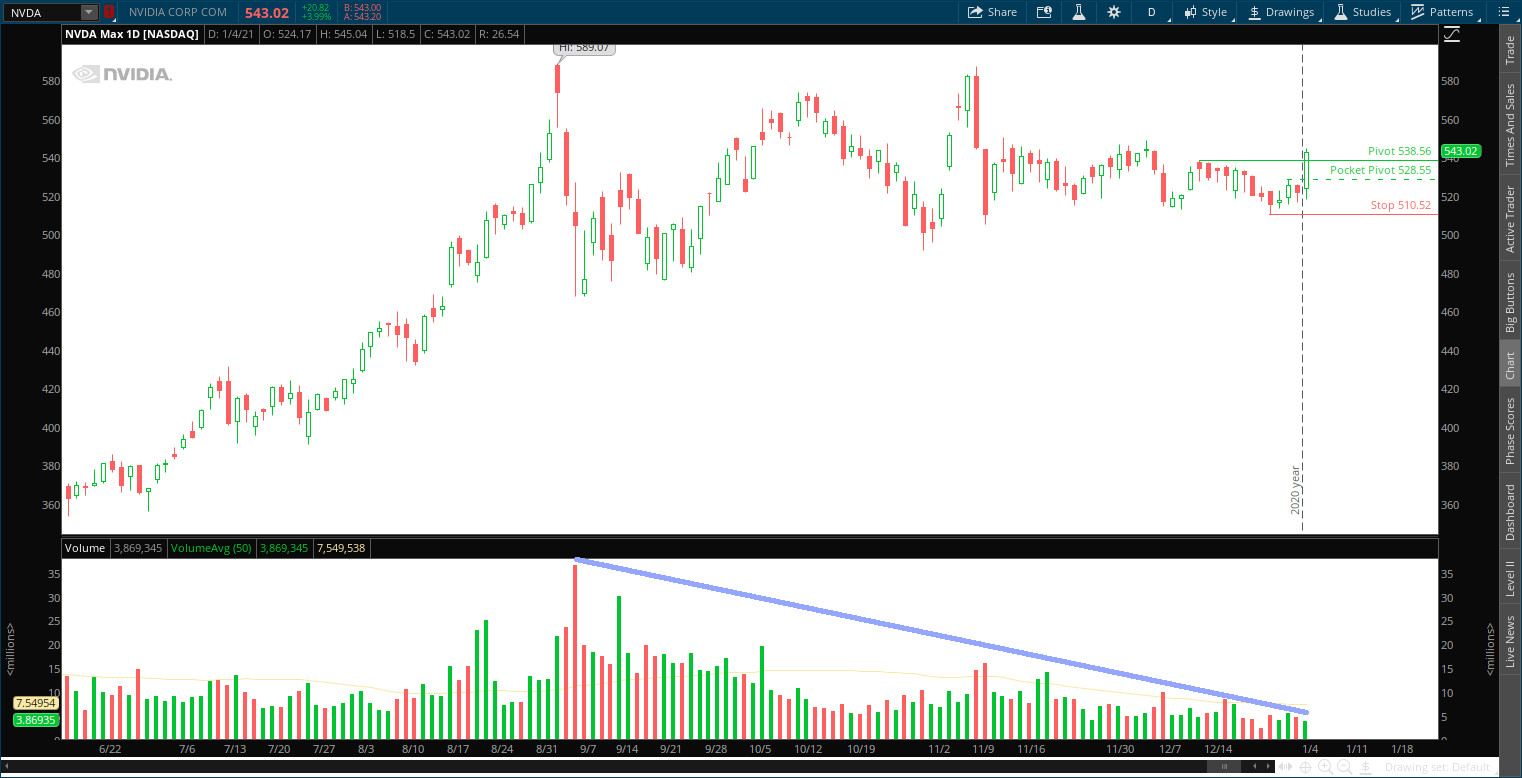This screenshot has height=778, width=1522.
Task: Click the Volume study label
Action: click(x=85, y=548)
